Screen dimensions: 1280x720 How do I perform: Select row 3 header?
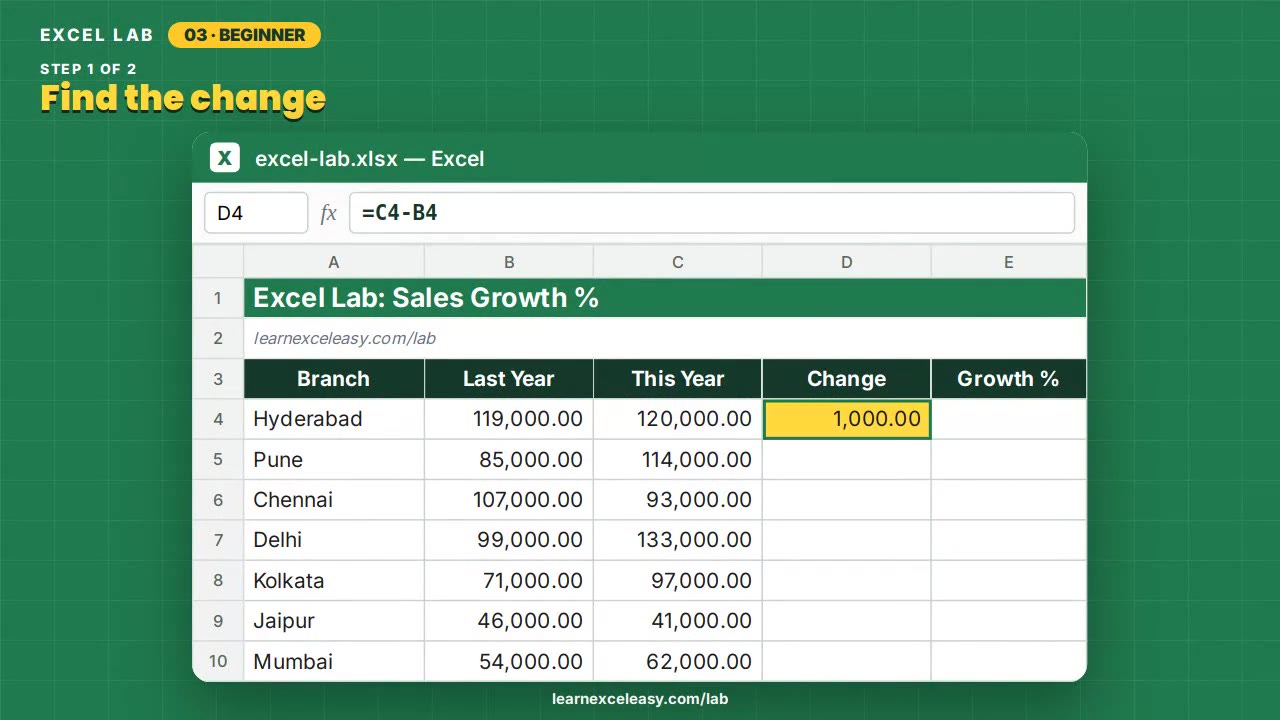[218, 379]
